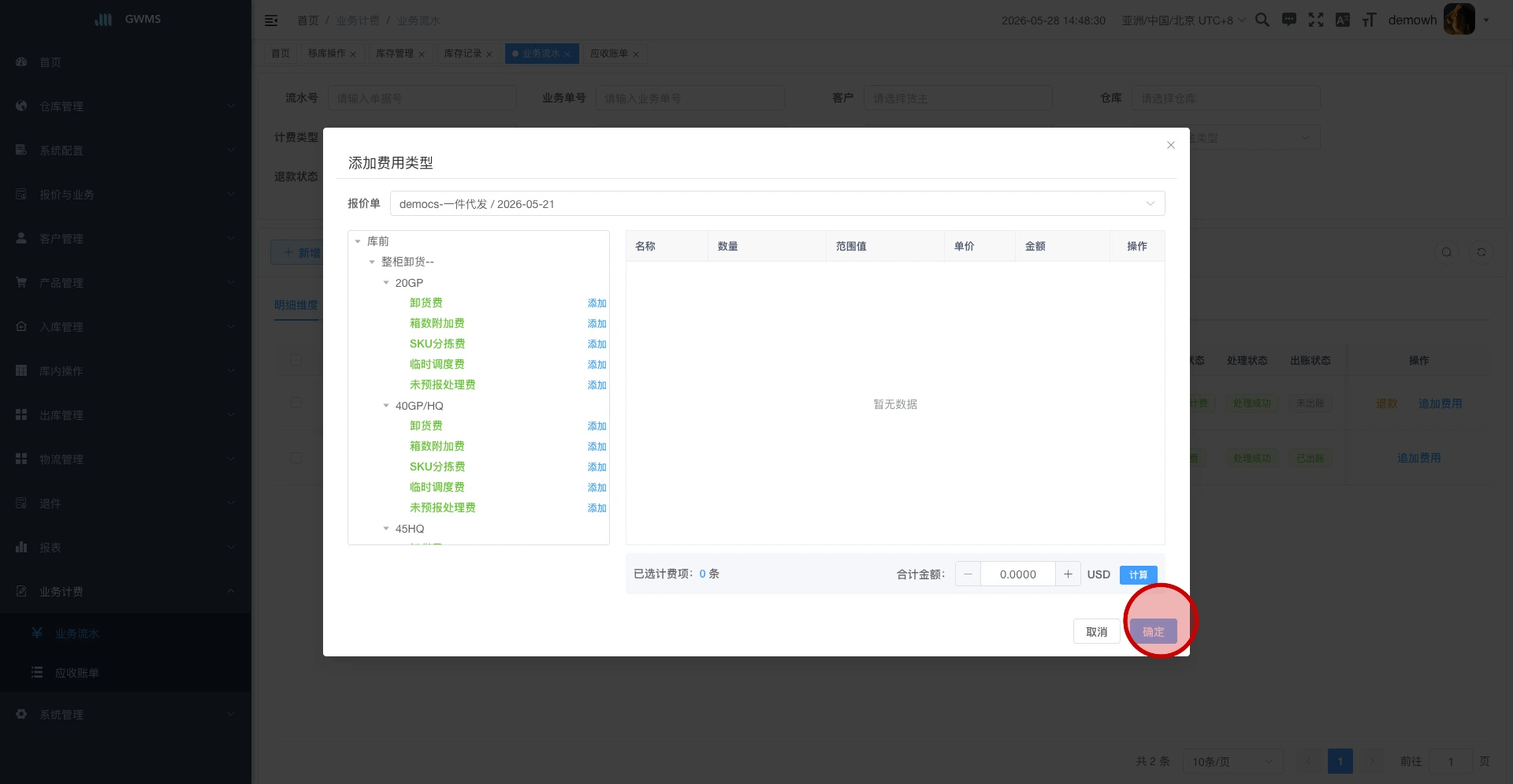
Task: Close the 添加费用类型 dialog with the X icon
Action: coord(1171,145)
